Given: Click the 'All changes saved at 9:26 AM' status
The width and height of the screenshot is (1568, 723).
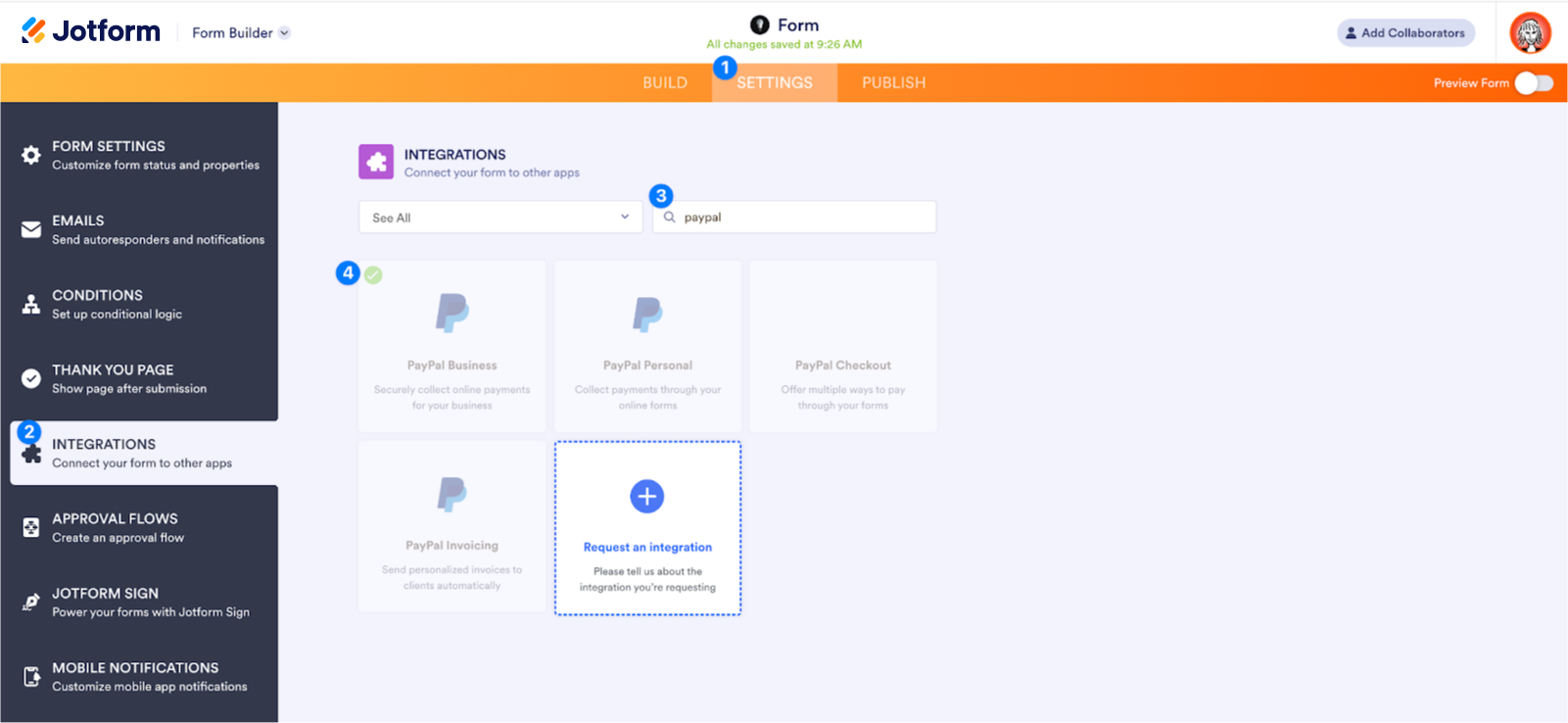Looking at the screenshot, I should [784, 44].
